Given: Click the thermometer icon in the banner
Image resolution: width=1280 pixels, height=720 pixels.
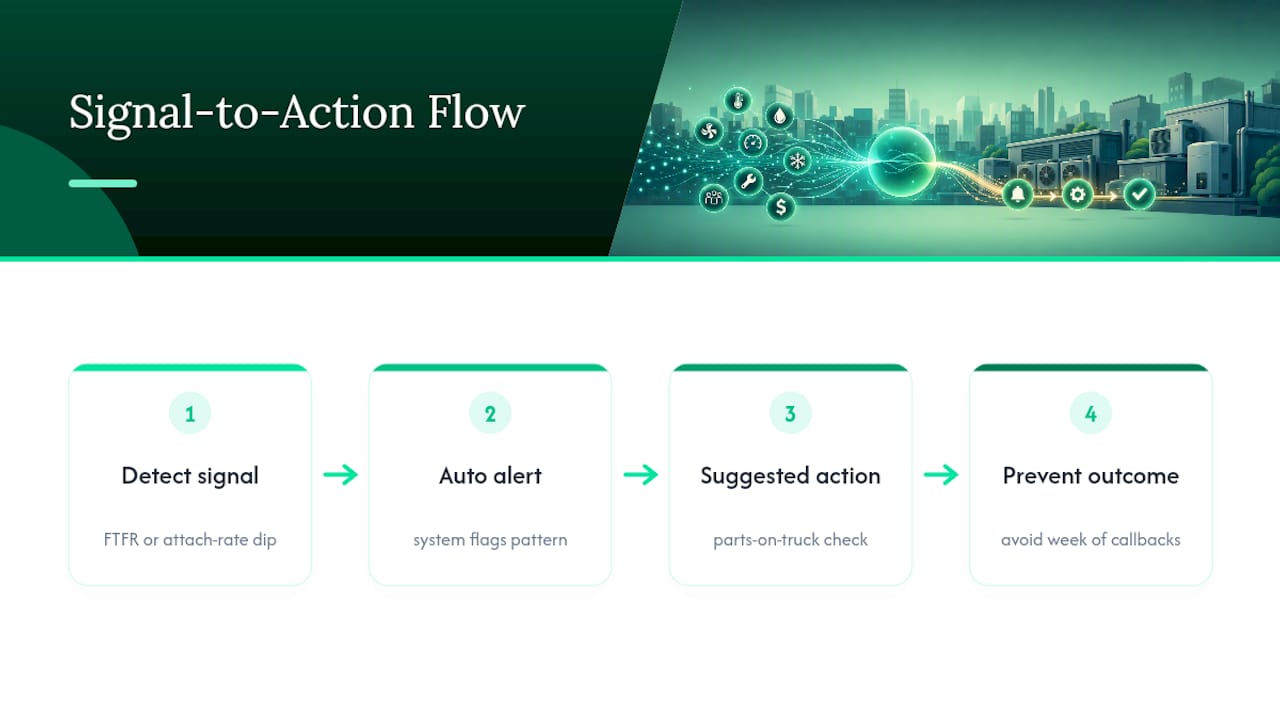Looking at the screenshot, I should [737, 101].
